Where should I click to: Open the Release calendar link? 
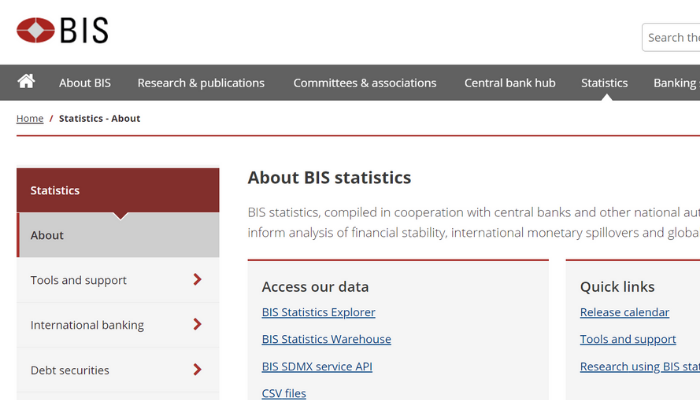click(x=625, y=312)
